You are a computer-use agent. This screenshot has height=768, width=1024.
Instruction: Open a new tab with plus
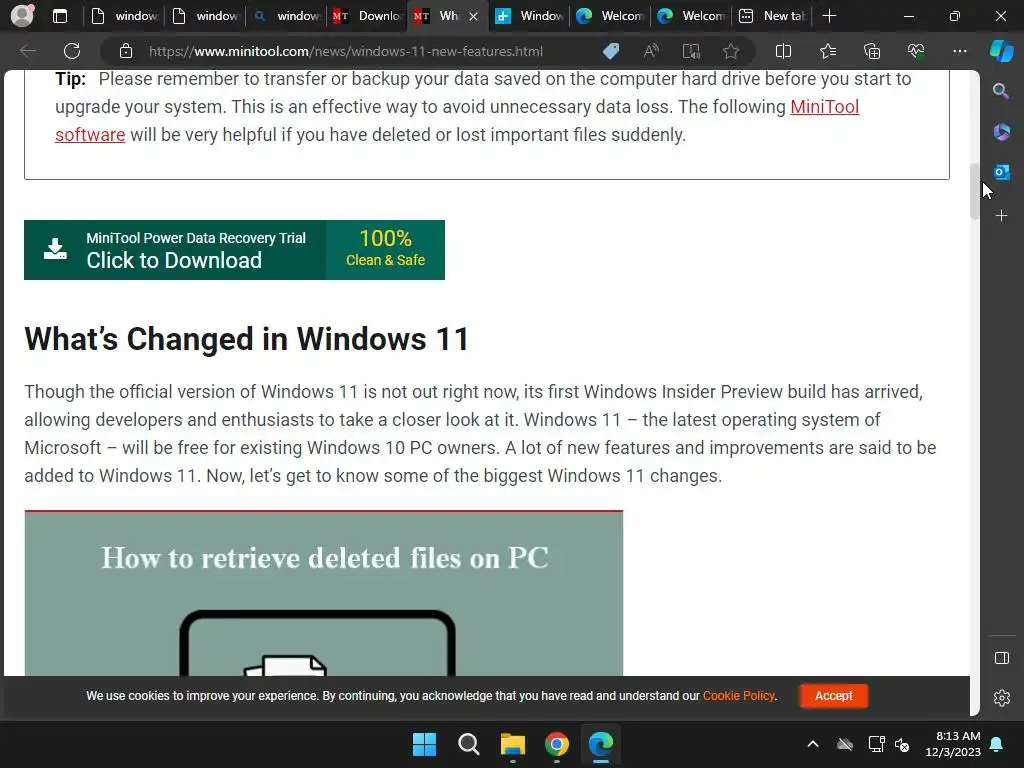(829, 16)
